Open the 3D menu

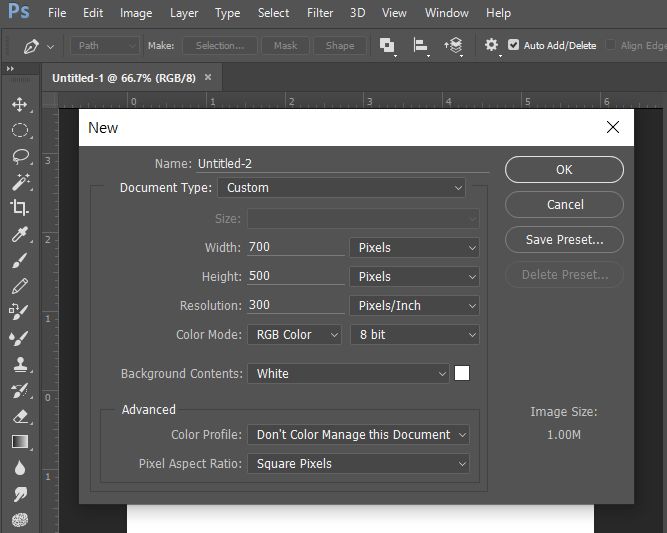357,13
